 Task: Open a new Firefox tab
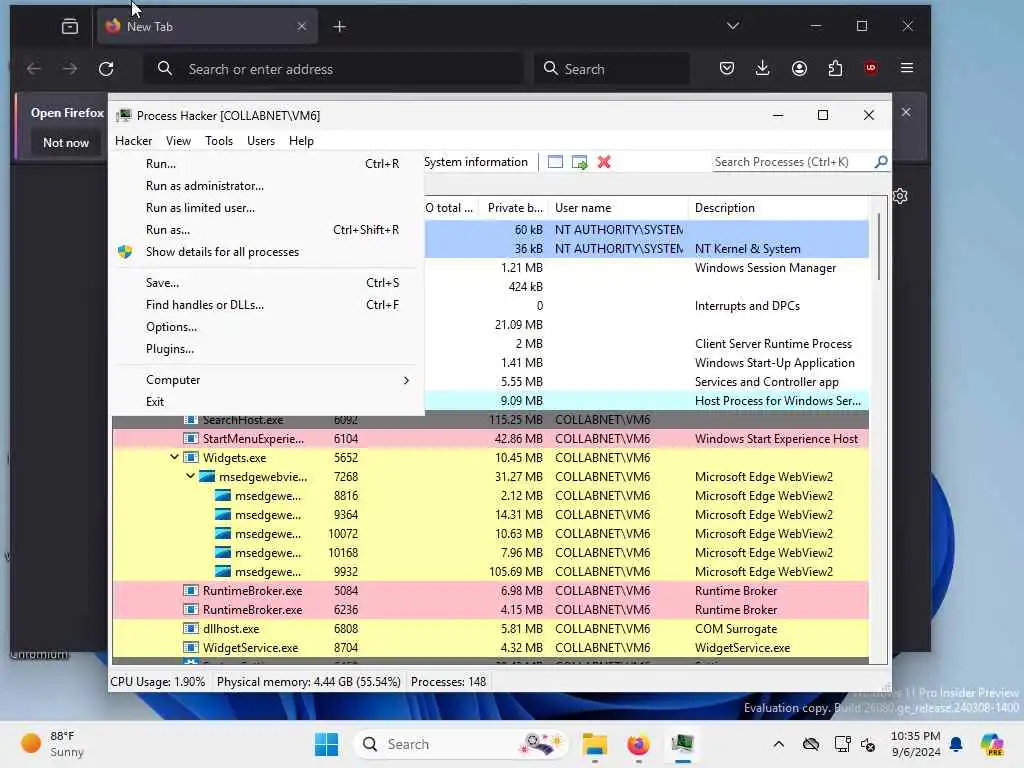(x=340, y=26)
